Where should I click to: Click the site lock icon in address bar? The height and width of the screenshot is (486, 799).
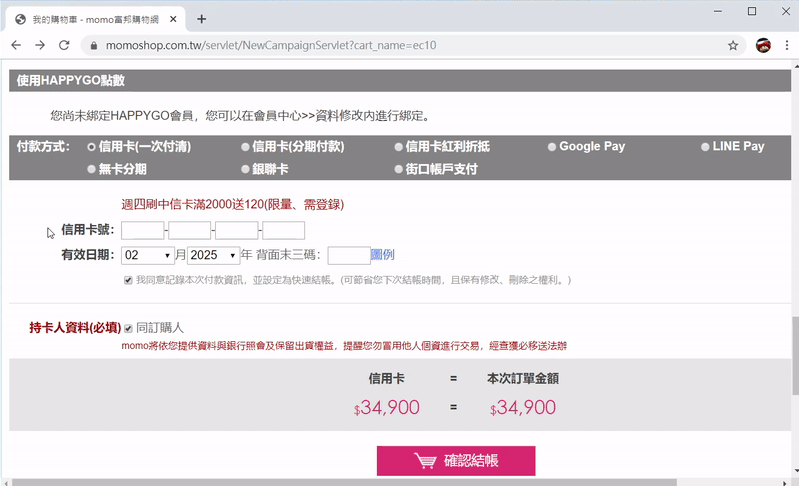pos(93,45)
